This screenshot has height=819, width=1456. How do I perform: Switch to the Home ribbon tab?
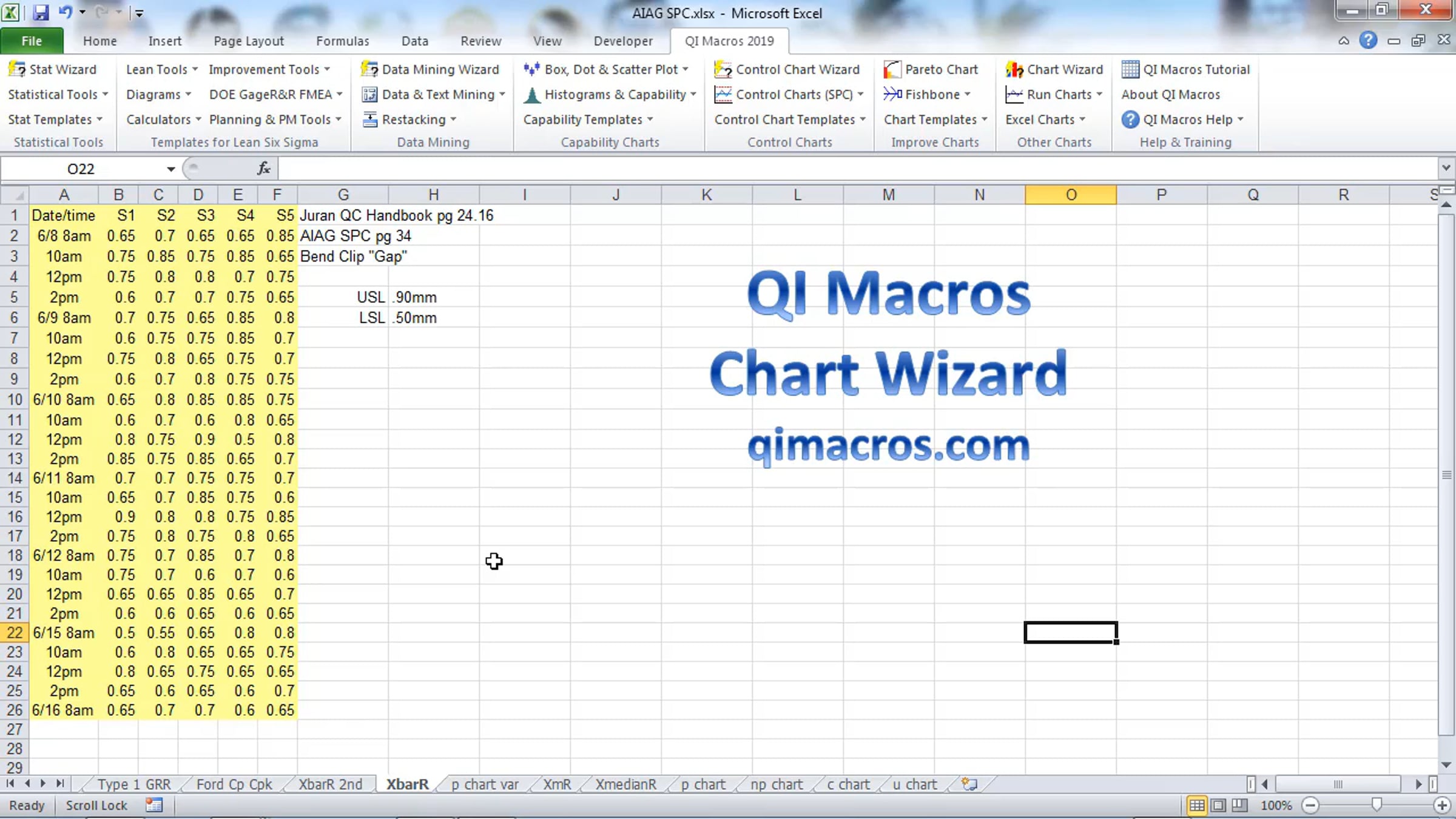point(100,41)
